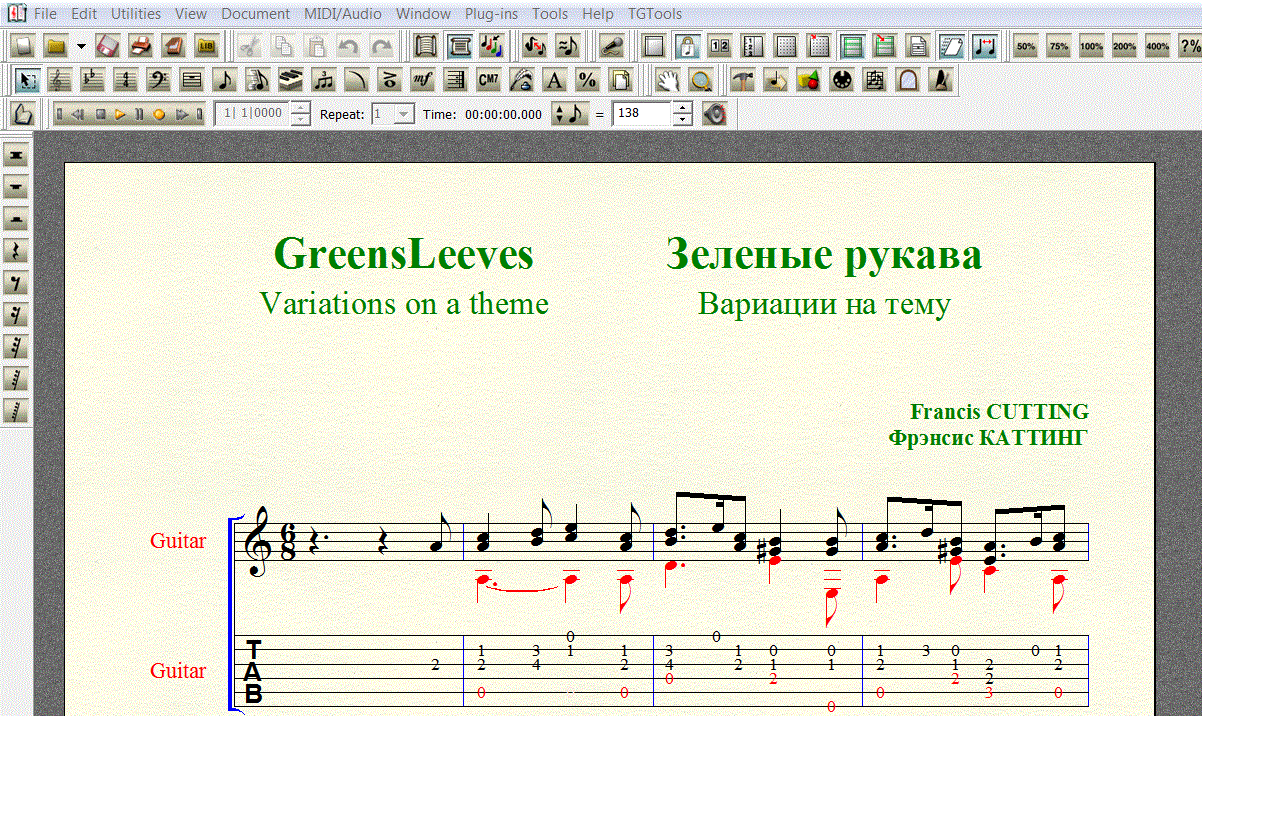The height and width of the screenshot is (817, 1274).
Task: Open the MIDI/Audio menu
Action: [343, 14]
